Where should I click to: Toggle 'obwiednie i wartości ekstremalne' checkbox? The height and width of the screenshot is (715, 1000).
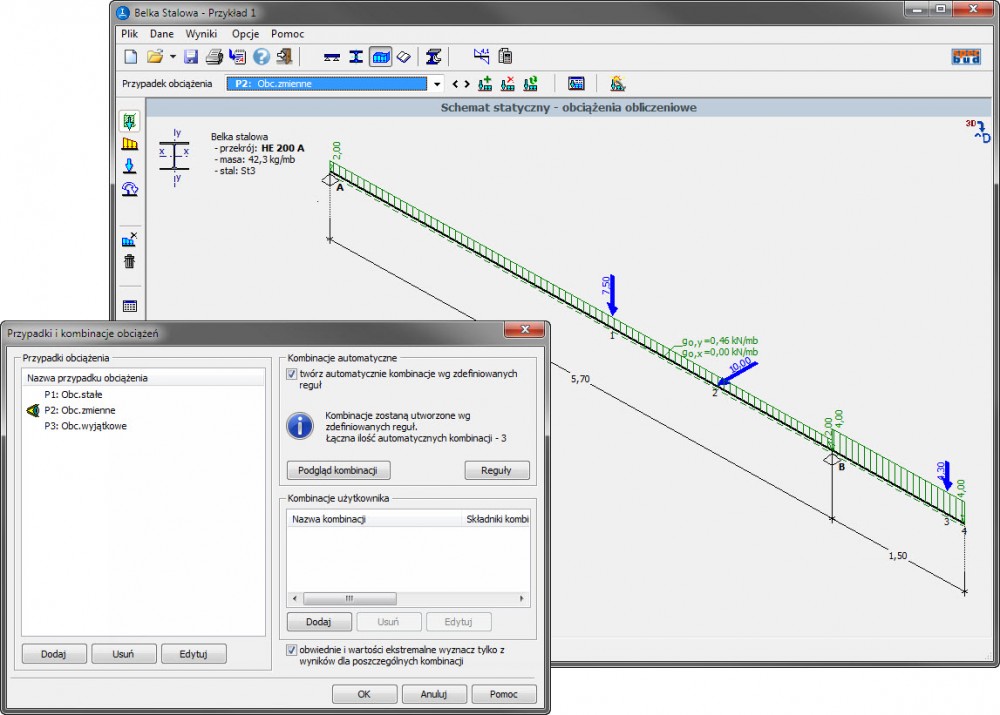[292, 650]
